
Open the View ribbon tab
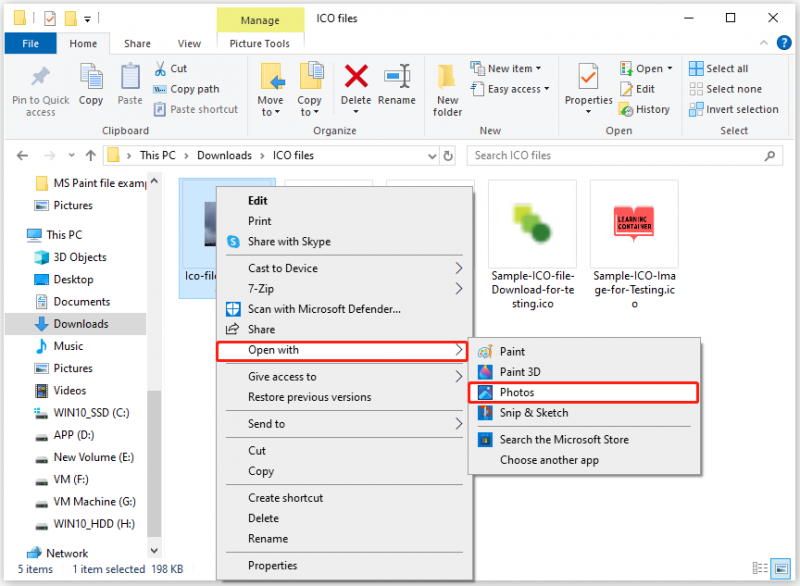[x=189, y=44]
